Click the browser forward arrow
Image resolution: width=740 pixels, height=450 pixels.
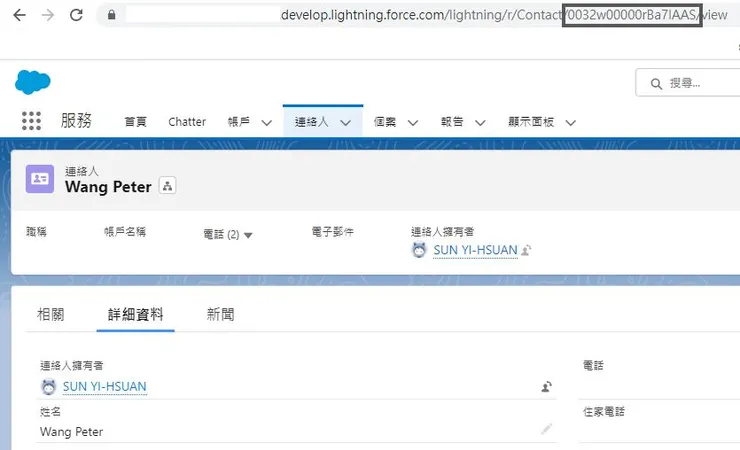[48, 15]
